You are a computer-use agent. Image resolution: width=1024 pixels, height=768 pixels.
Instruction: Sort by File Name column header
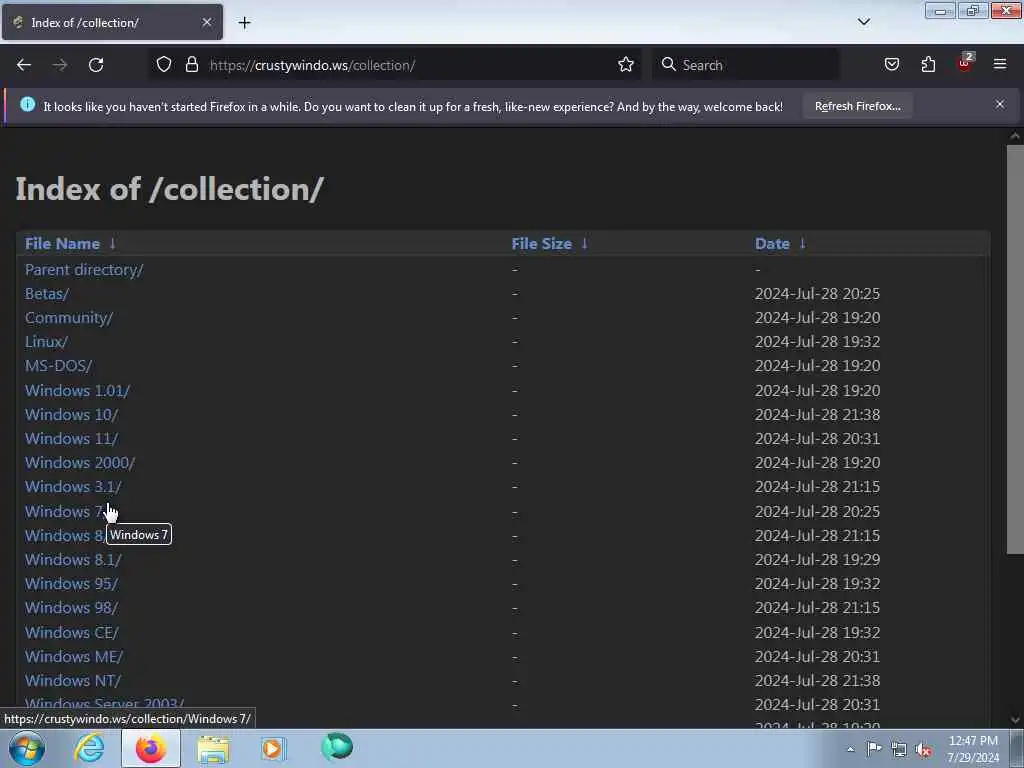(63, 244)
